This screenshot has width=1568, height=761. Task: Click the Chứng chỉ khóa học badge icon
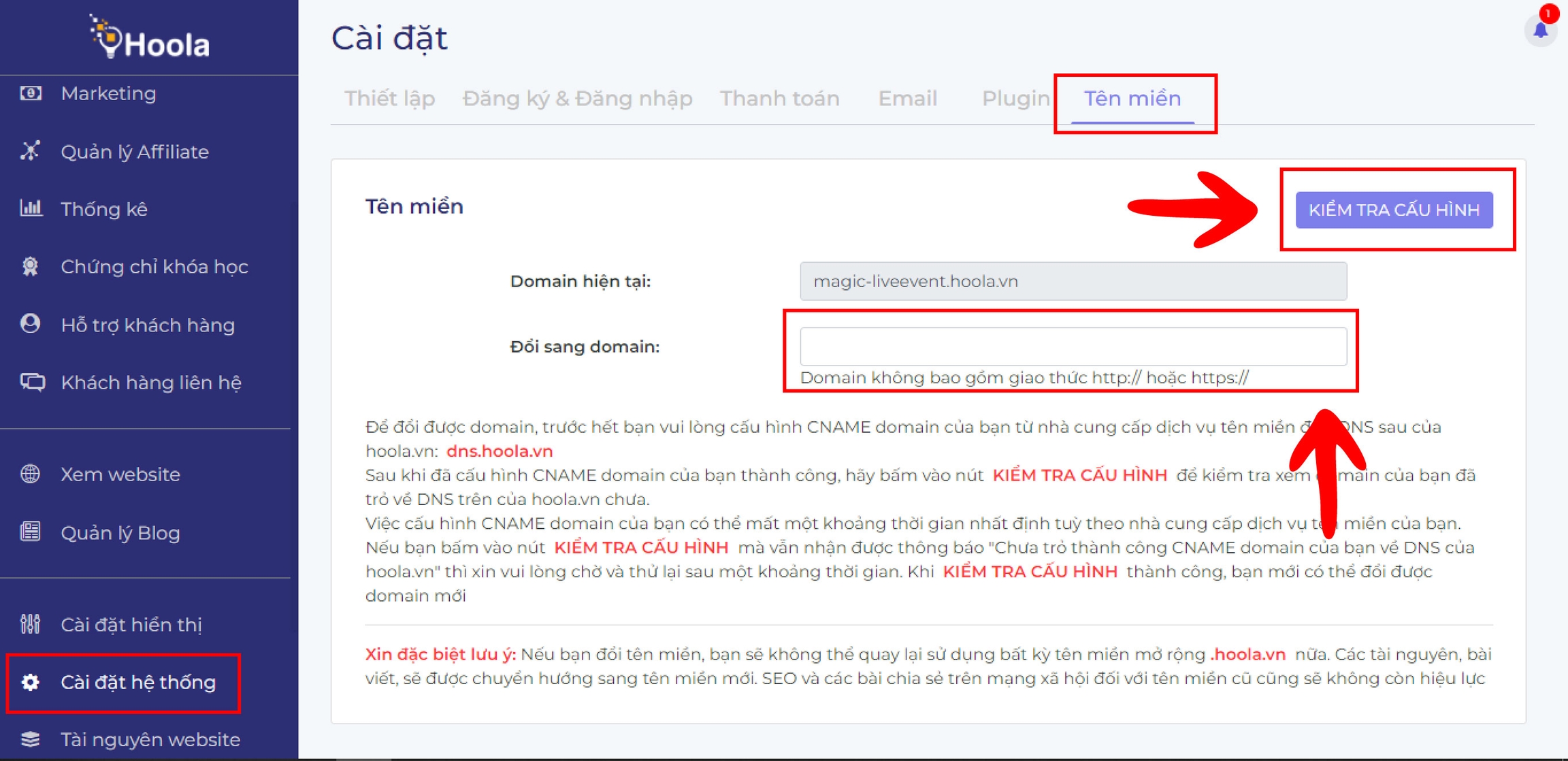[31, 266]
